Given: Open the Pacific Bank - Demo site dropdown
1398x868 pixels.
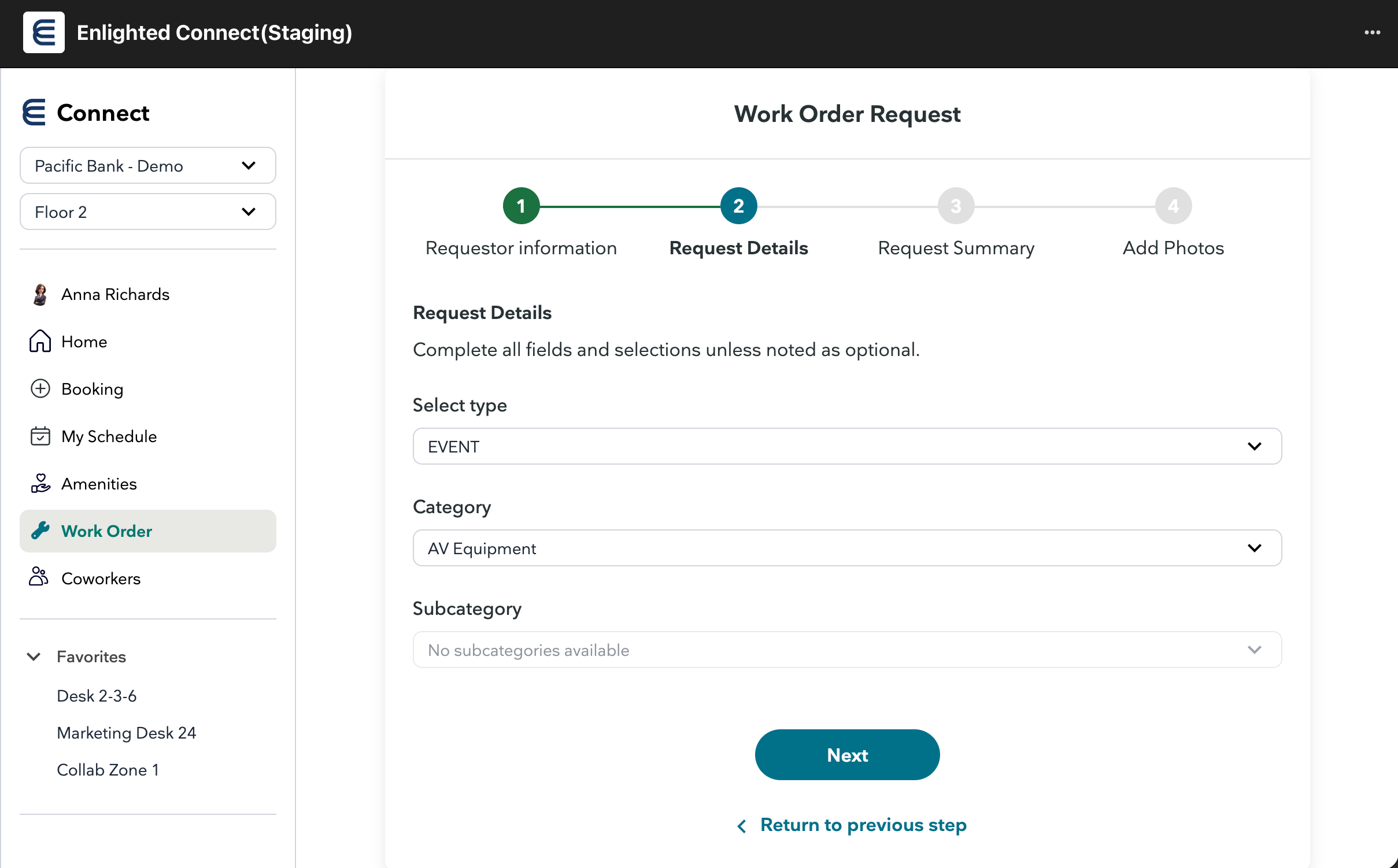Looking at the screenshot, I should pyautogui.click(x=148, y=166).
